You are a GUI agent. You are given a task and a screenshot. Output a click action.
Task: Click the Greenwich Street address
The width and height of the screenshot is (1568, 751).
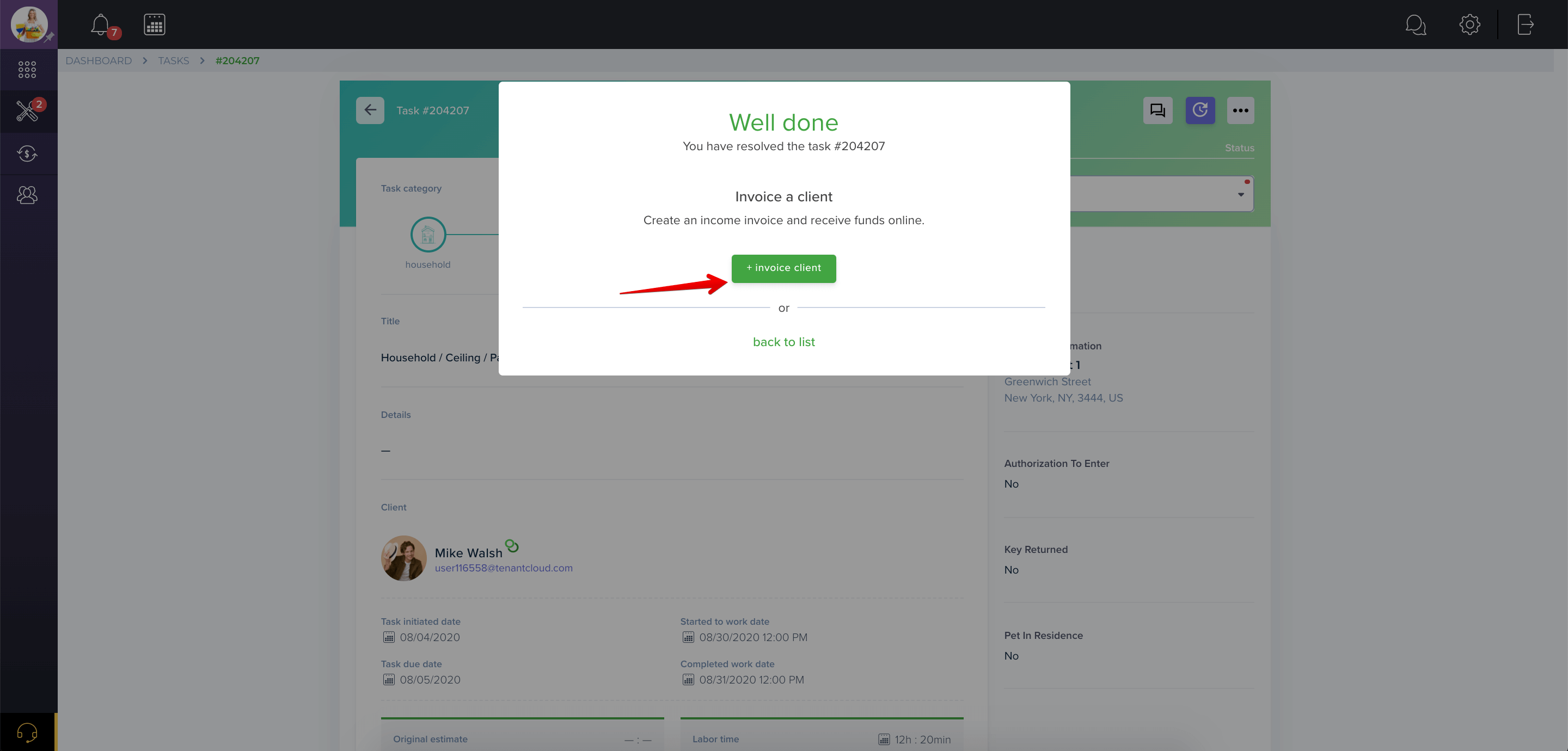1047,381
